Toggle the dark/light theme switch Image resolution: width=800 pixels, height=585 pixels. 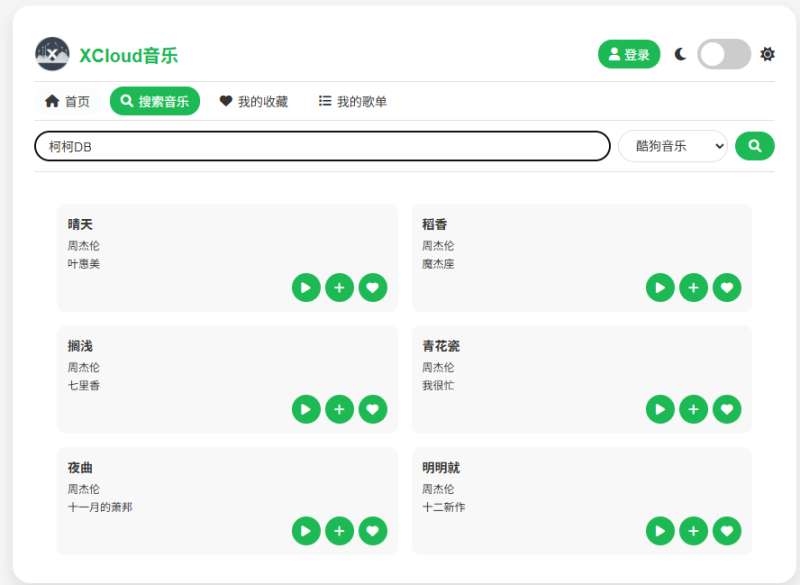724,54
